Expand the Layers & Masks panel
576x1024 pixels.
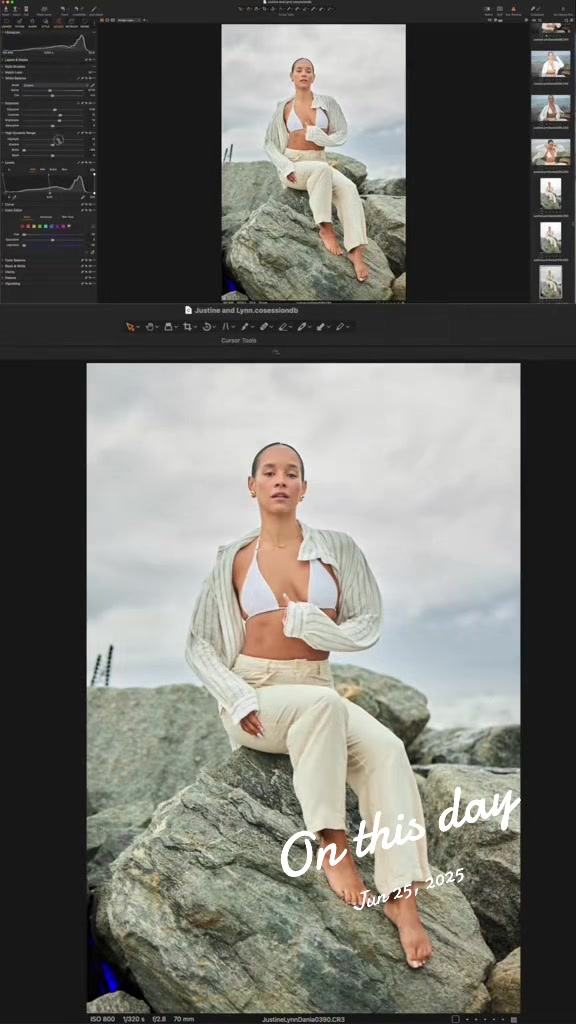pos(2,60)
